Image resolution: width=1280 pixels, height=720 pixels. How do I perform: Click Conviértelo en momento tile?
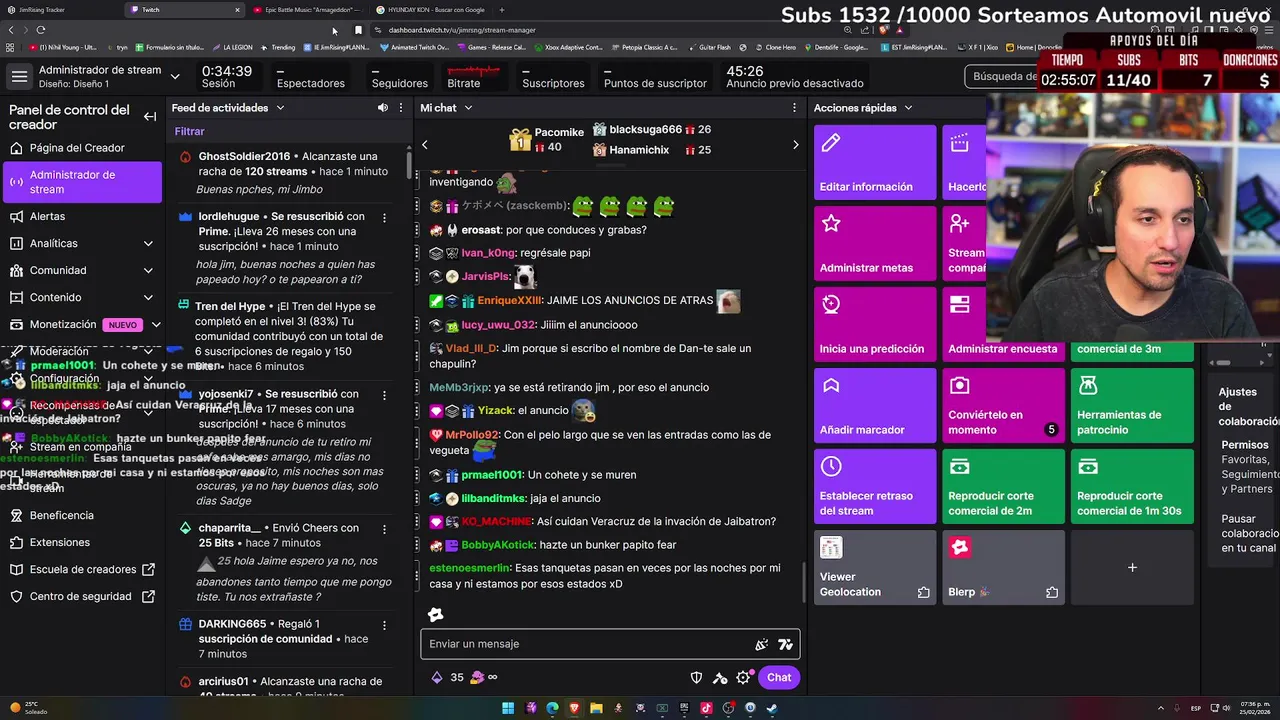pyautogui.click(x=1003, y=405)
